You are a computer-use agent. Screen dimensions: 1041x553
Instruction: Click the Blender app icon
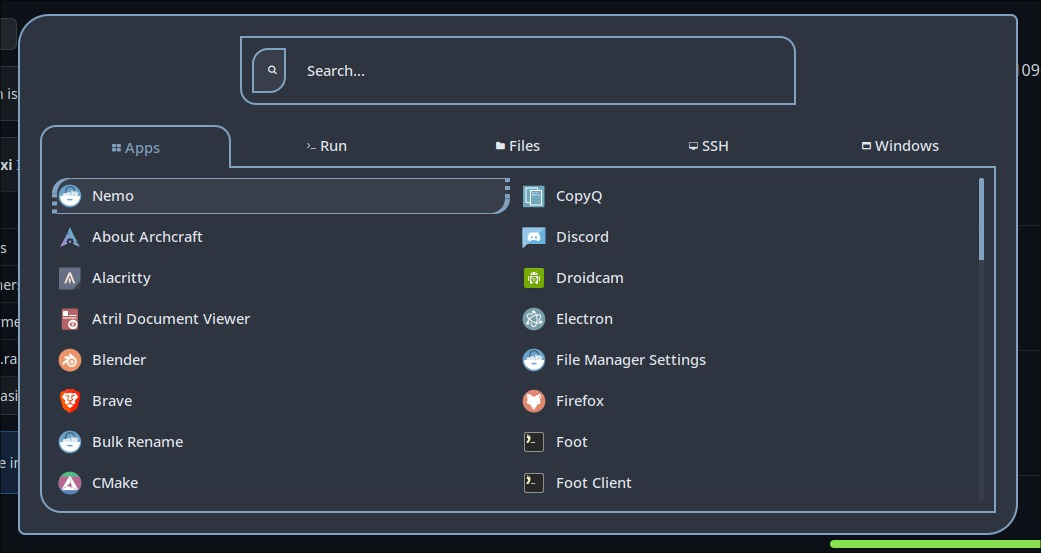coord(70,360)
